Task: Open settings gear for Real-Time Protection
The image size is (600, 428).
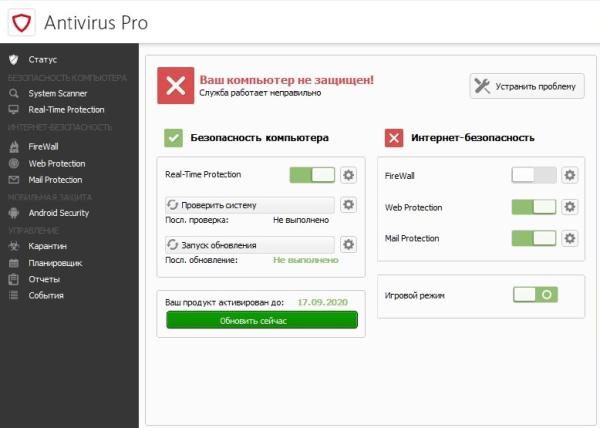Action: pyautogui.click(x=348, y=175)
